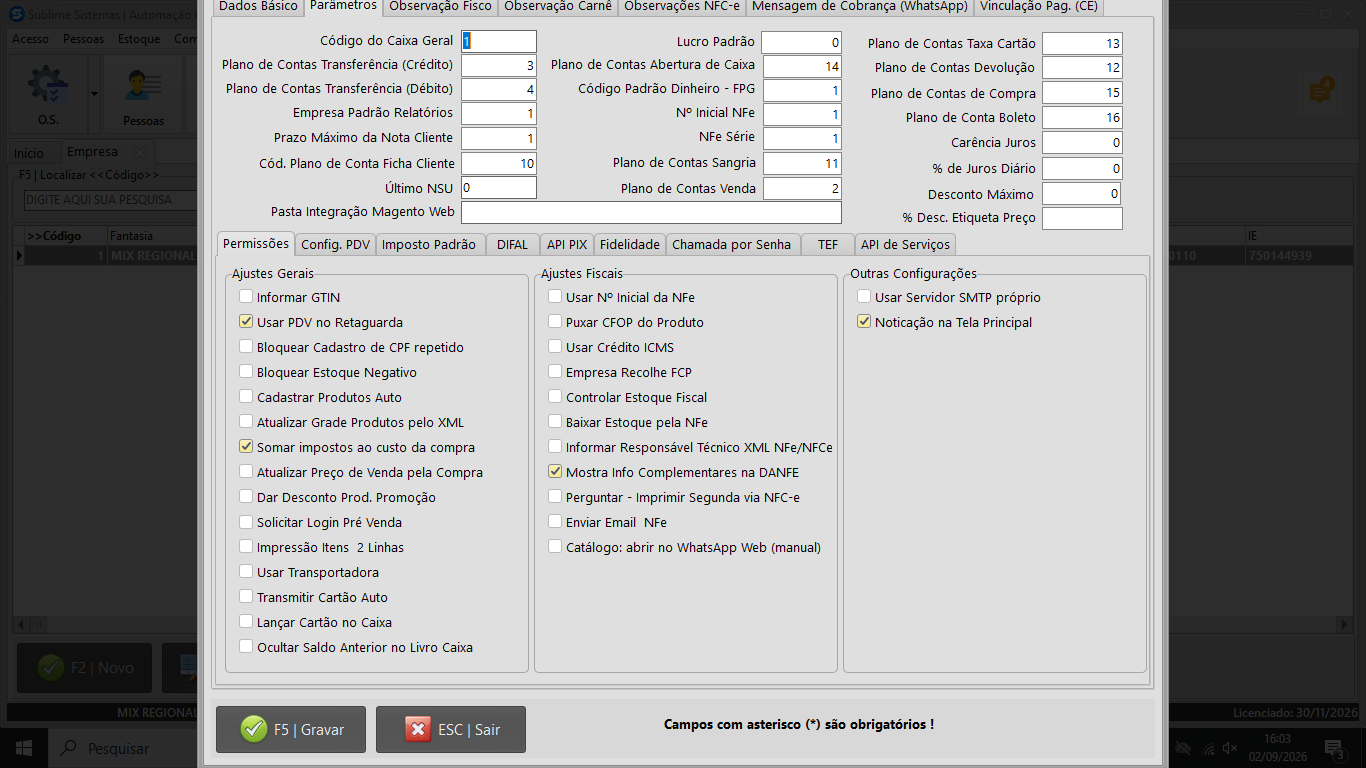
Task: Focus the Código do Caixa Geral field
Action: coord(499,41)
